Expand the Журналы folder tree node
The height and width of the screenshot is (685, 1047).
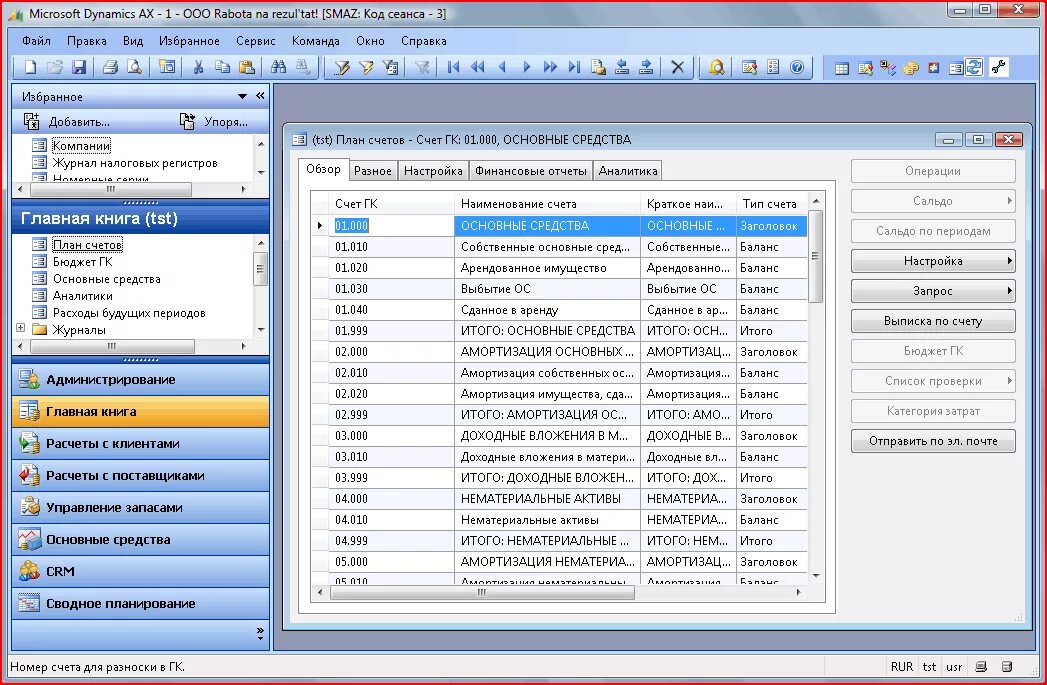[21, 328]
